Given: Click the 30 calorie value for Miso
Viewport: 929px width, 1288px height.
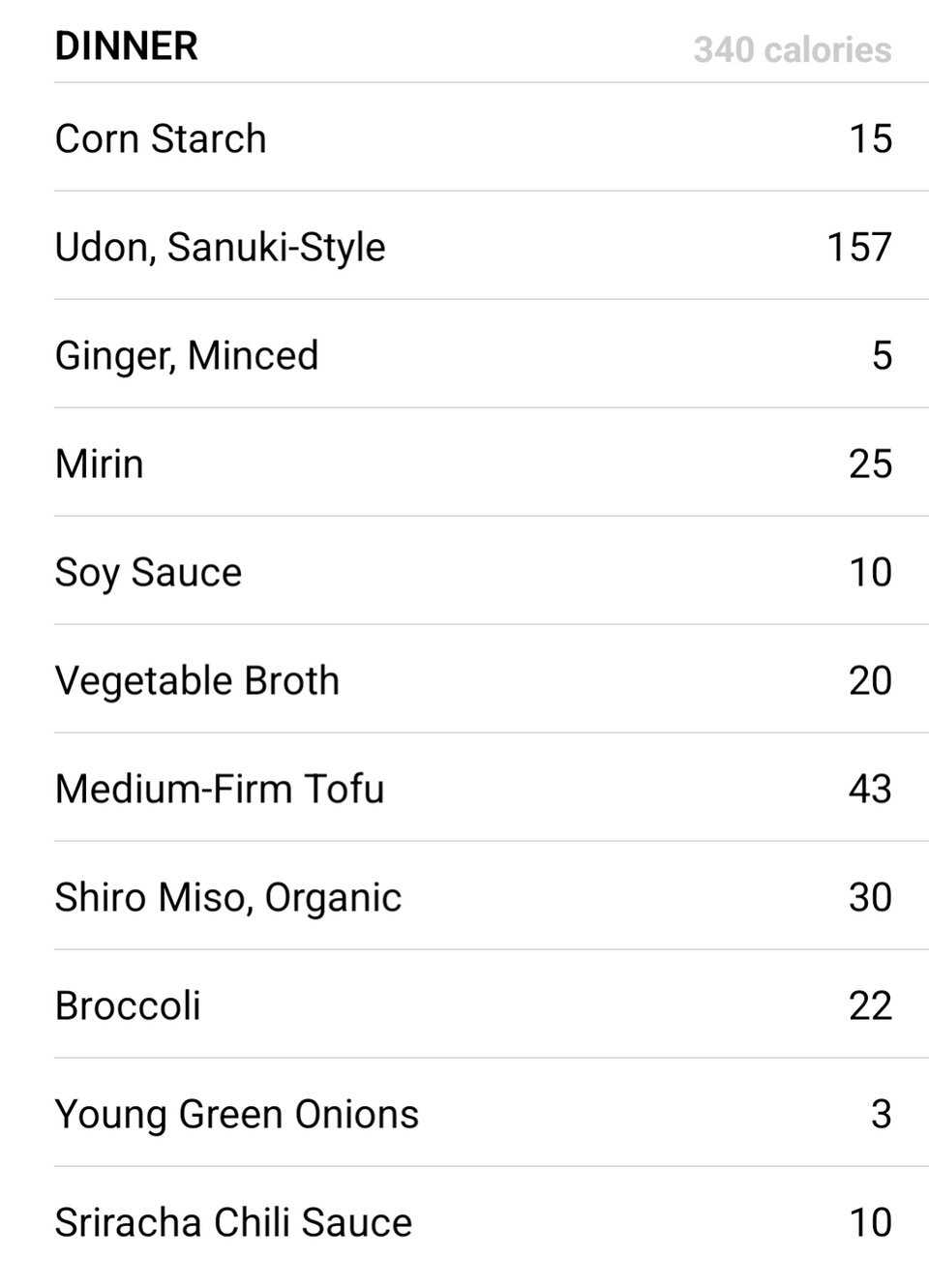Looking at the screenshot, I should coord(870,897).
